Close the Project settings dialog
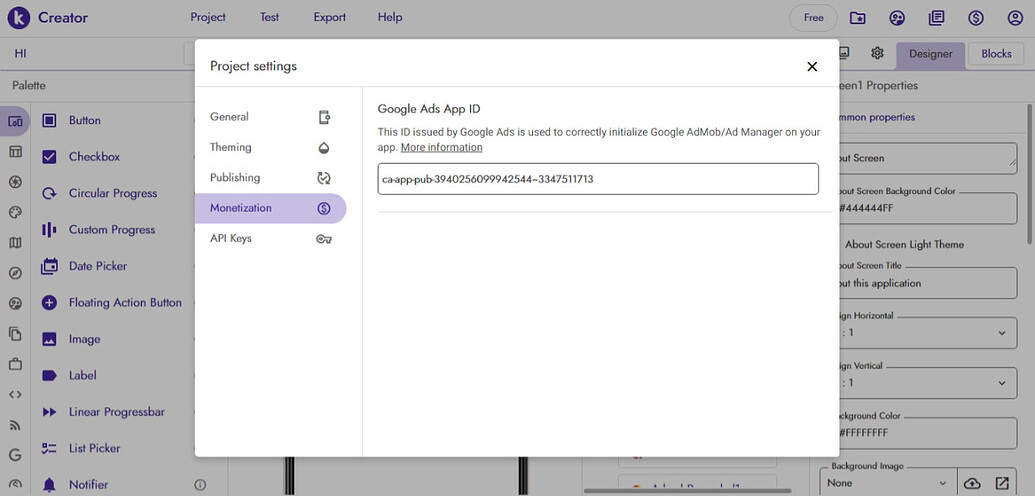 [x=812, y=66]
